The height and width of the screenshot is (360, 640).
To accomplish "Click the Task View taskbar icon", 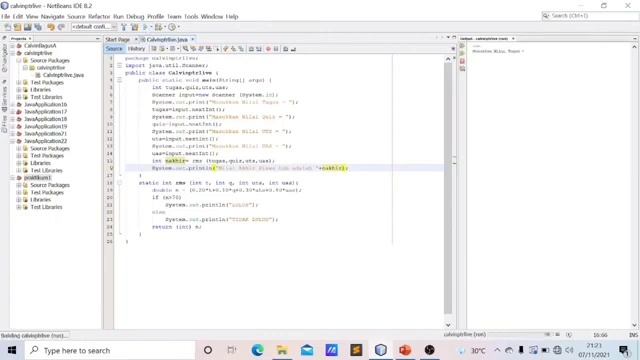I will point(232,350).
